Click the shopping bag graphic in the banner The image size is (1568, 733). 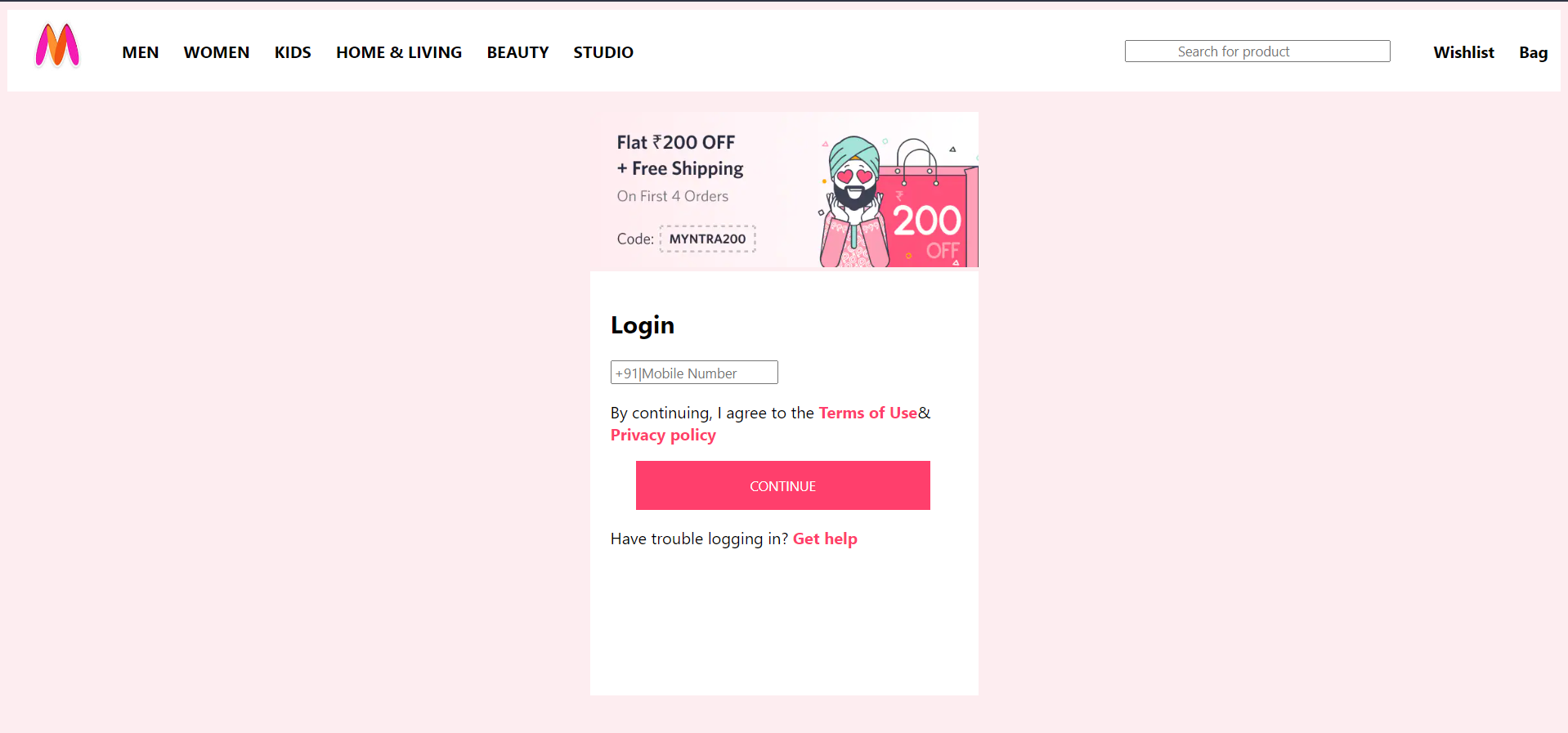[x=928, y=208]
